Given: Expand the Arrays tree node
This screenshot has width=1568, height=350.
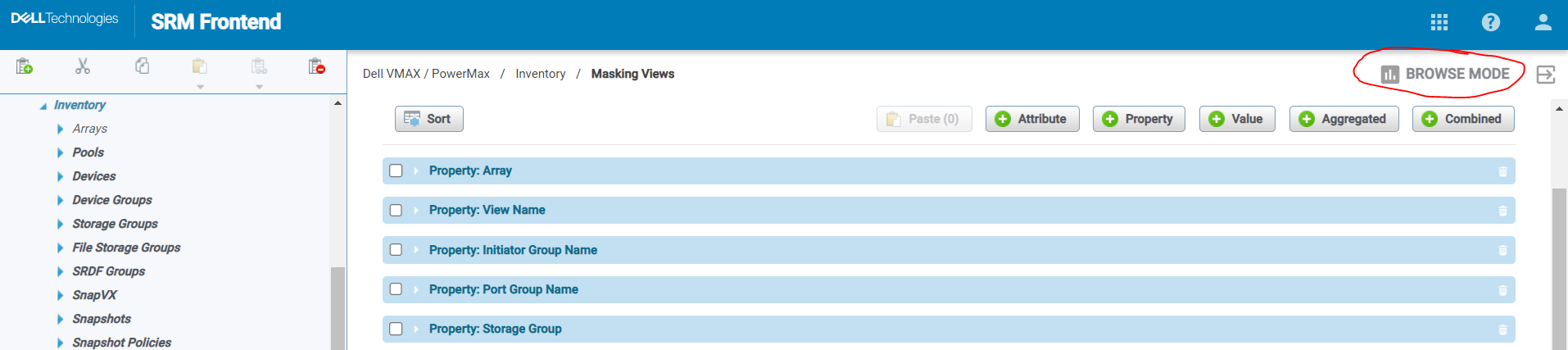Looking at the screenshot, I should point(61,129).
